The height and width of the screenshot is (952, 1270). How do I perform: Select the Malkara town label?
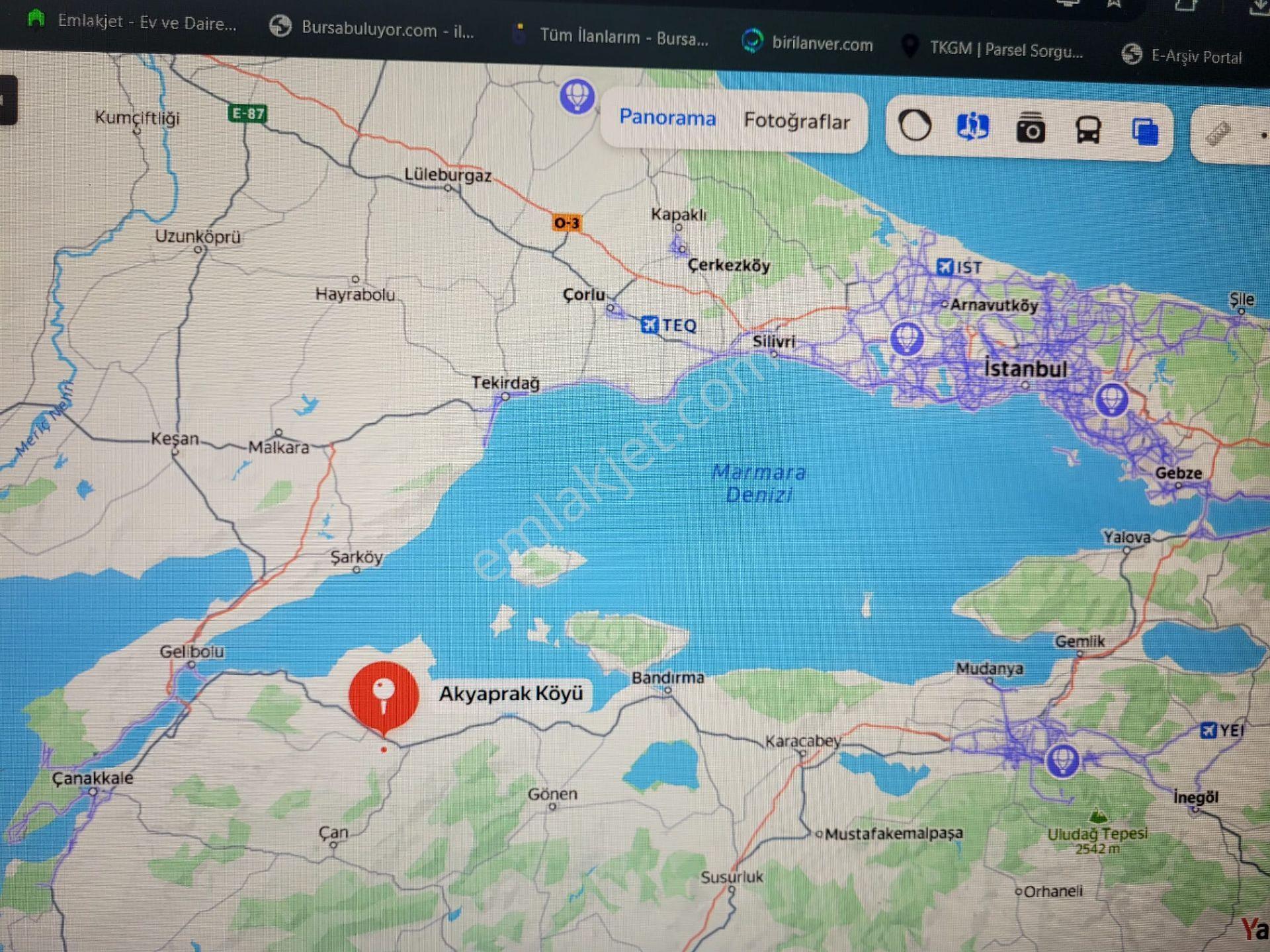(x=278, y=448)
